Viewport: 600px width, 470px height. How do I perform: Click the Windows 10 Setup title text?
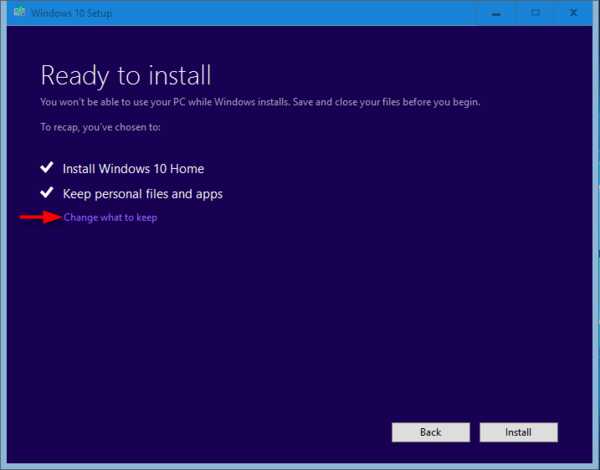[70, 13]
